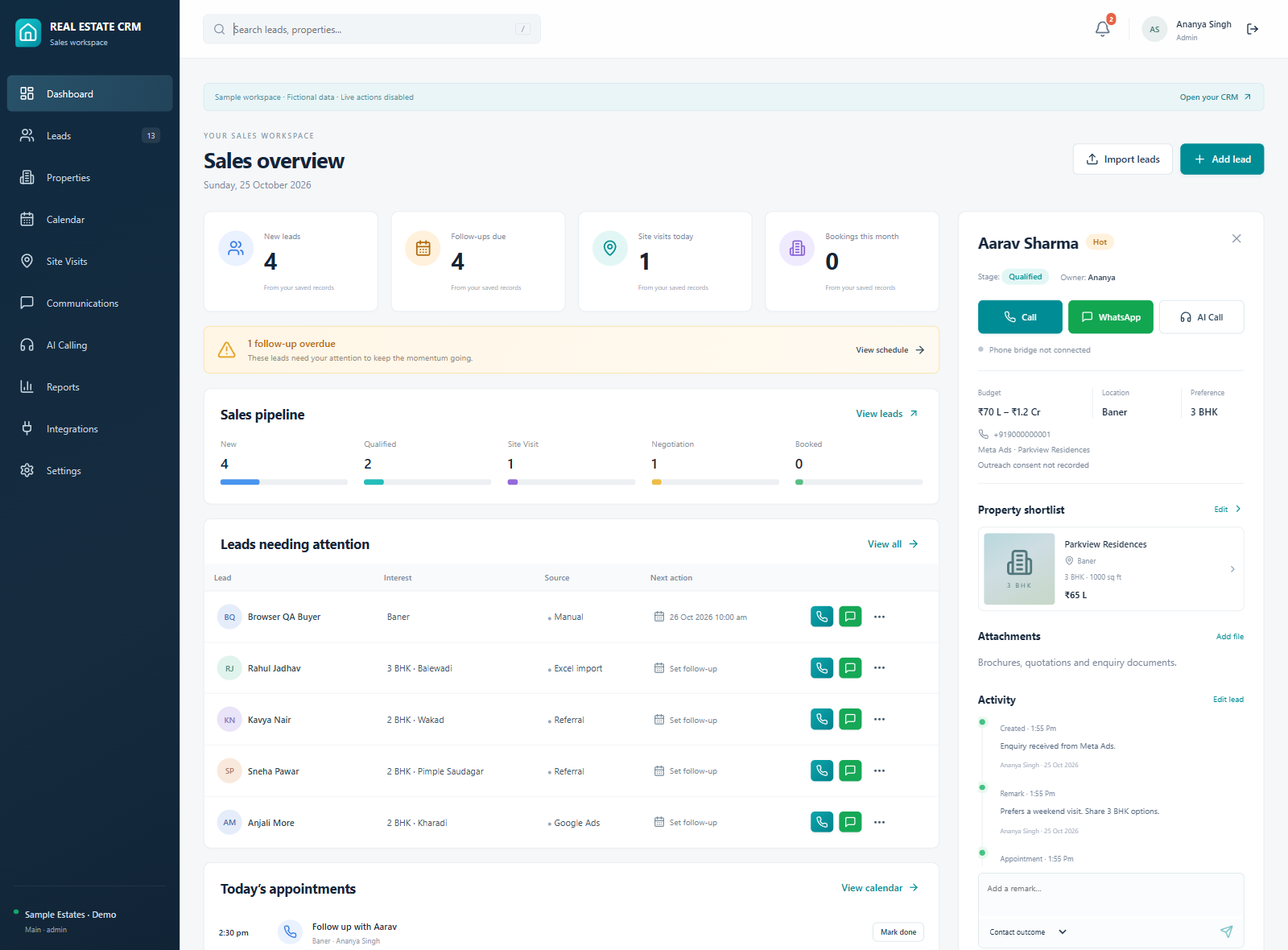This screenshot has height=950, width=1288.
Task: Click the home logo of Real Estate CRM
Action: point(28,33)
